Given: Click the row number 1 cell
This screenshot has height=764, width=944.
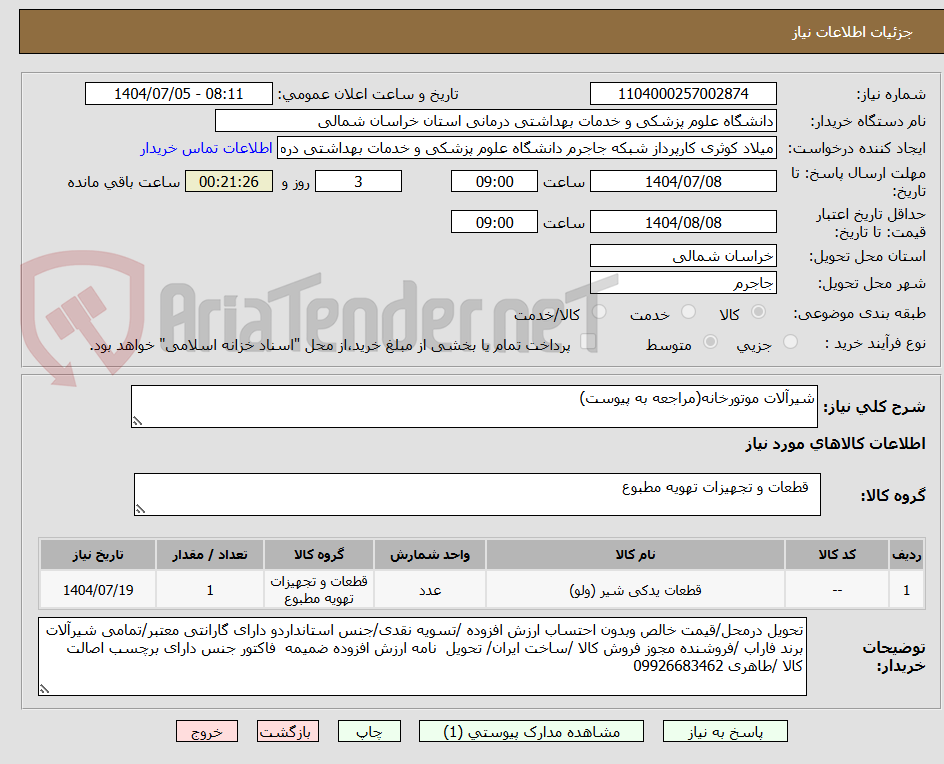Looking at the screenshot, I should 907,590.
